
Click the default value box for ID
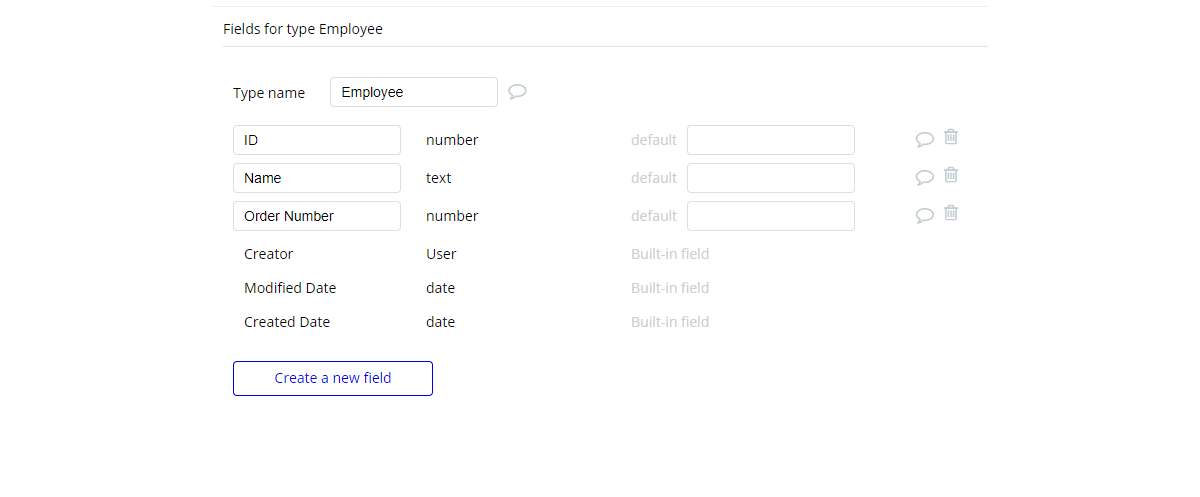pyautogui.click(x=771, y=140)
